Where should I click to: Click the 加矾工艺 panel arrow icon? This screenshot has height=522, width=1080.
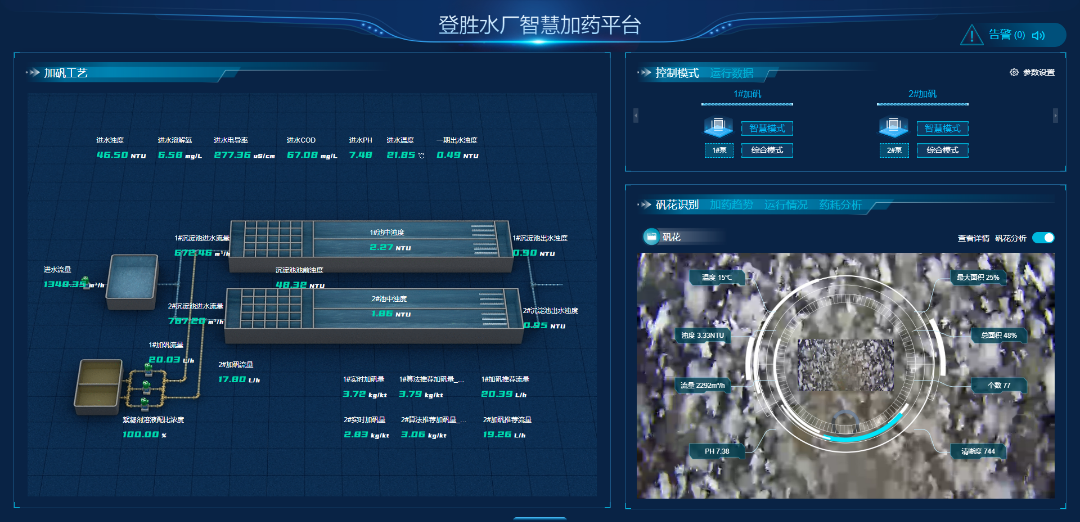point(34,72)
